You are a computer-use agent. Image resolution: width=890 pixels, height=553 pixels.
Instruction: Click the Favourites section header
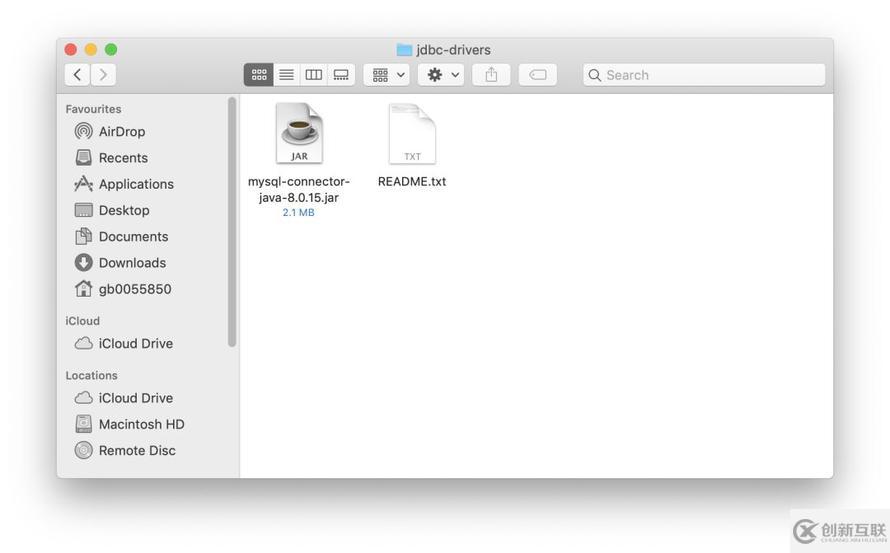[93, 109]
